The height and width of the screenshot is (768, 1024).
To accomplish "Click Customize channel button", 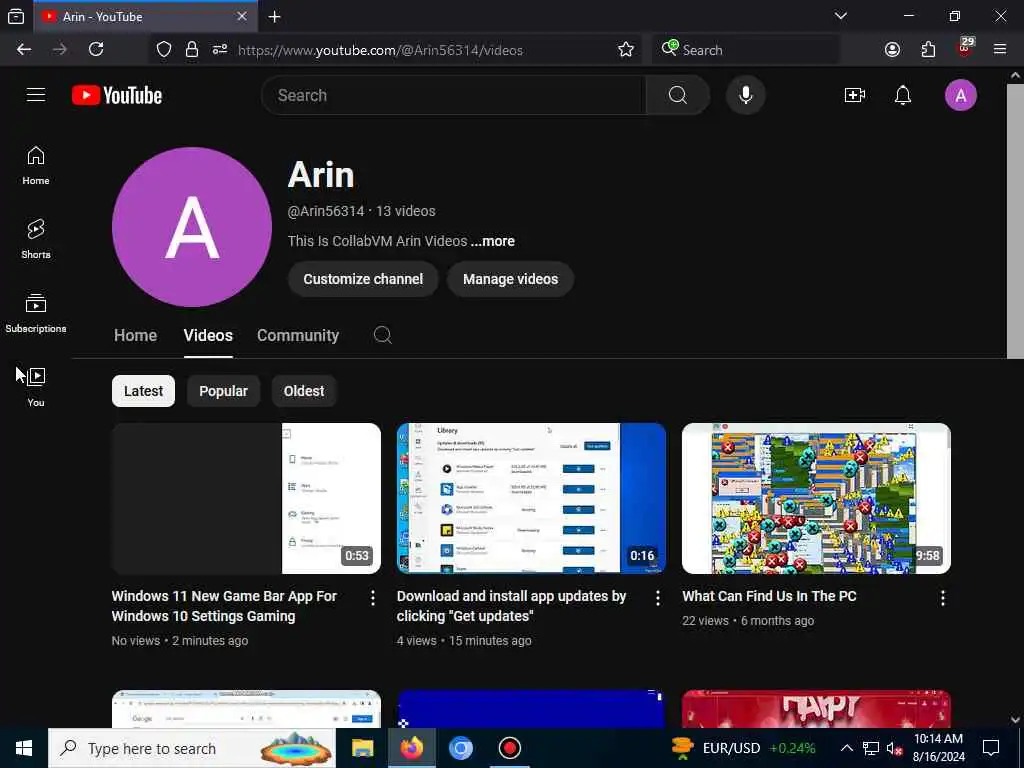I will coord(363,279).
